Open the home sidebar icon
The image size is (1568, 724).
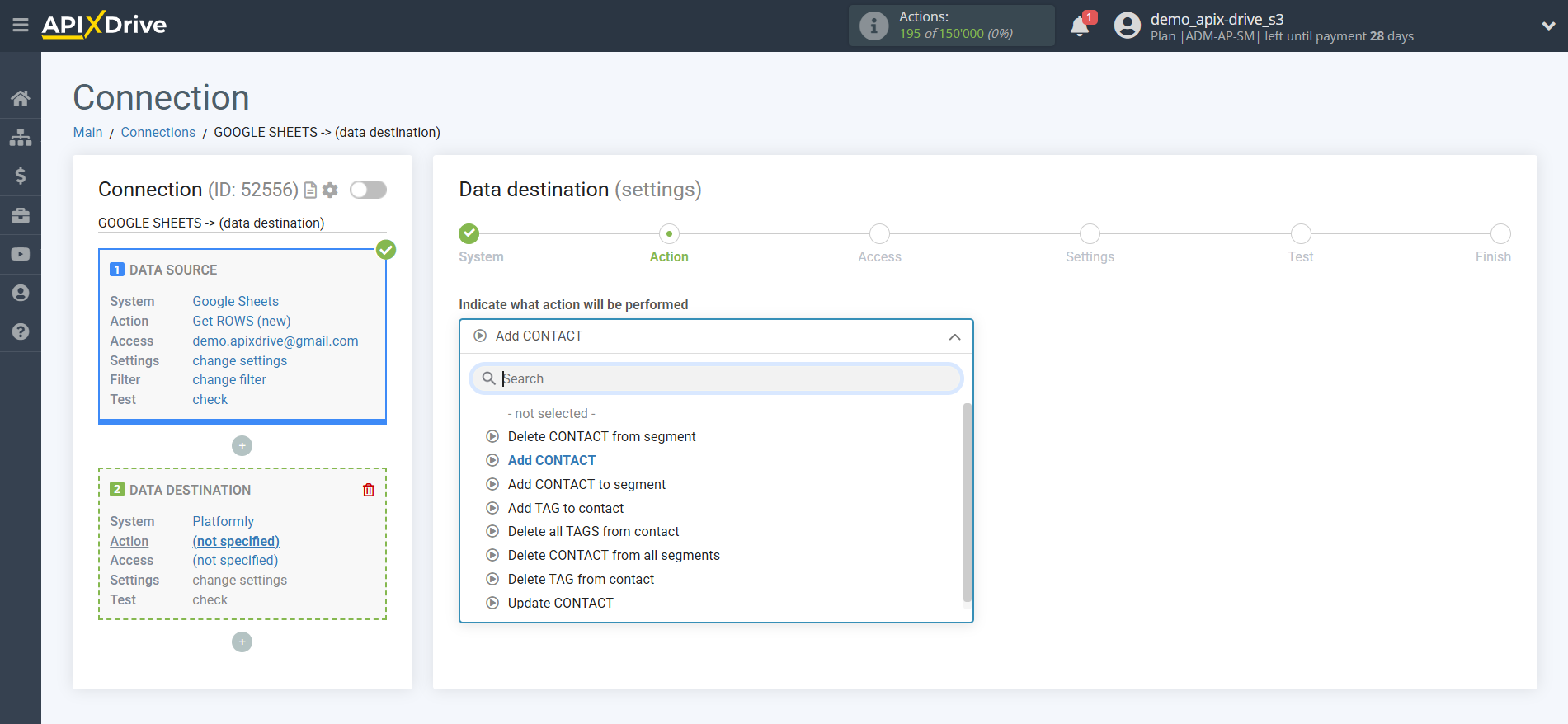21,98
